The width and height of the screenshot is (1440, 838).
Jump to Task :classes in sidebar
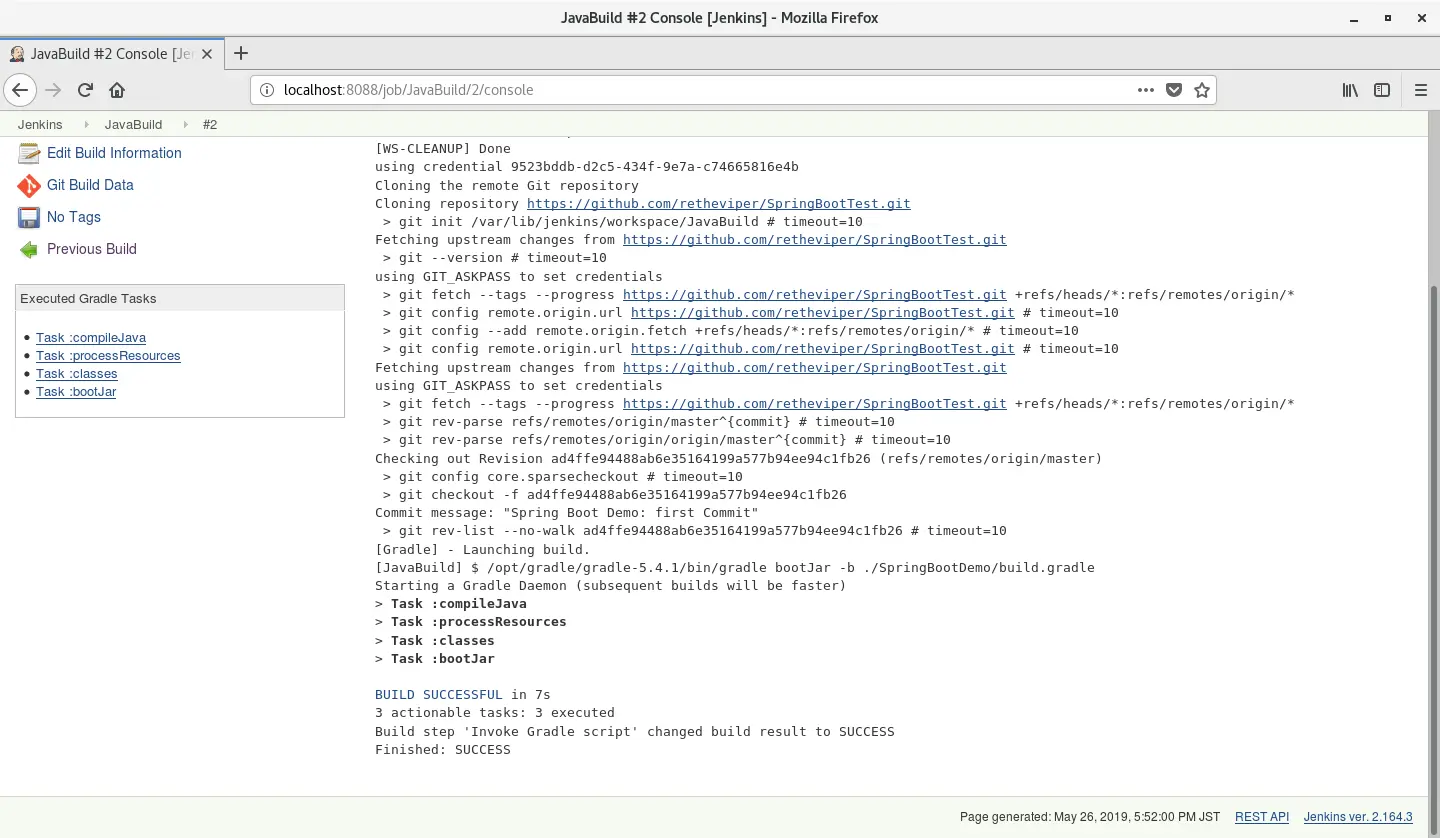pos(77,374)
